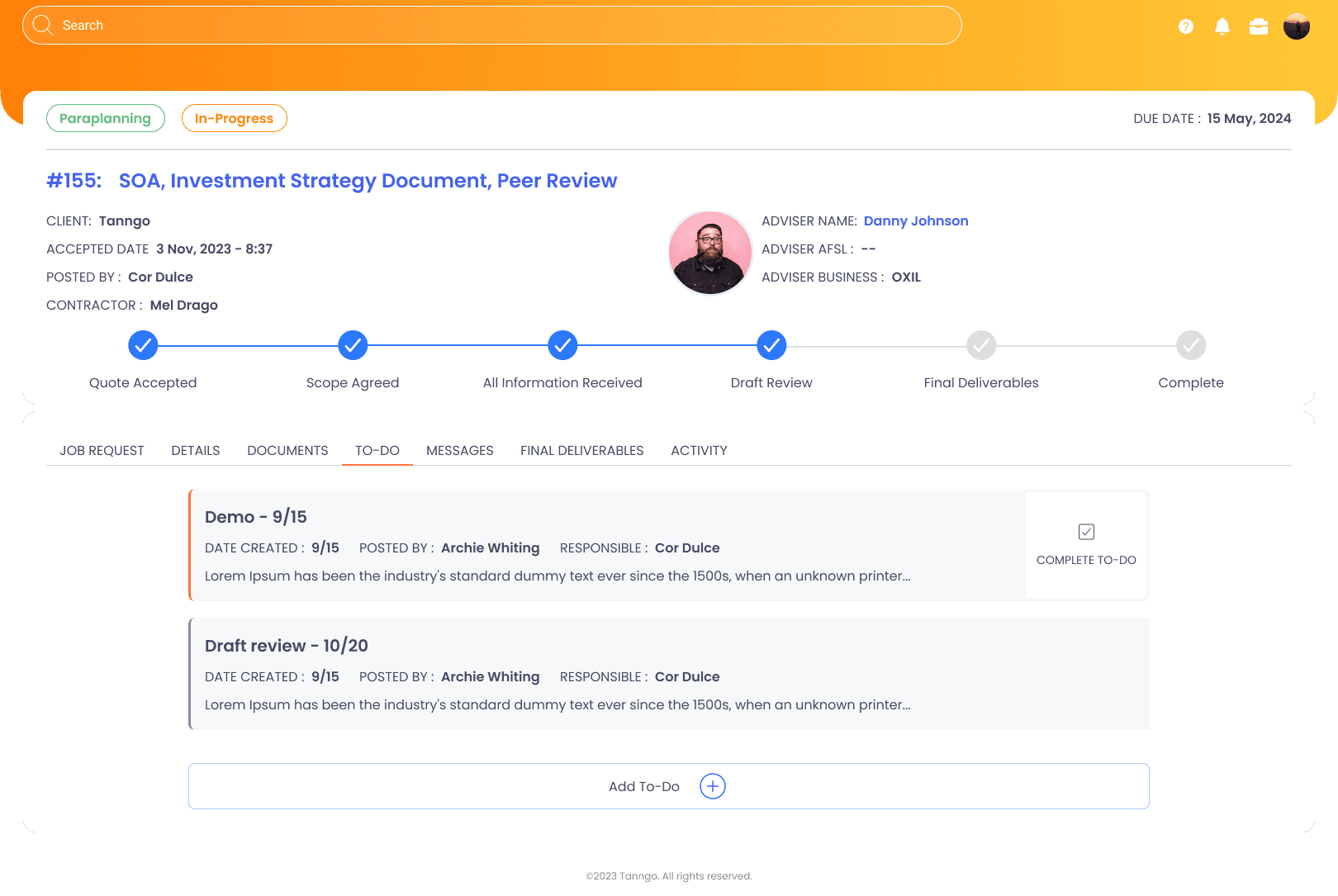Click the magnifier search icon
The width and height of the screenshot is (1338, 896).
(x=42, y=26)
